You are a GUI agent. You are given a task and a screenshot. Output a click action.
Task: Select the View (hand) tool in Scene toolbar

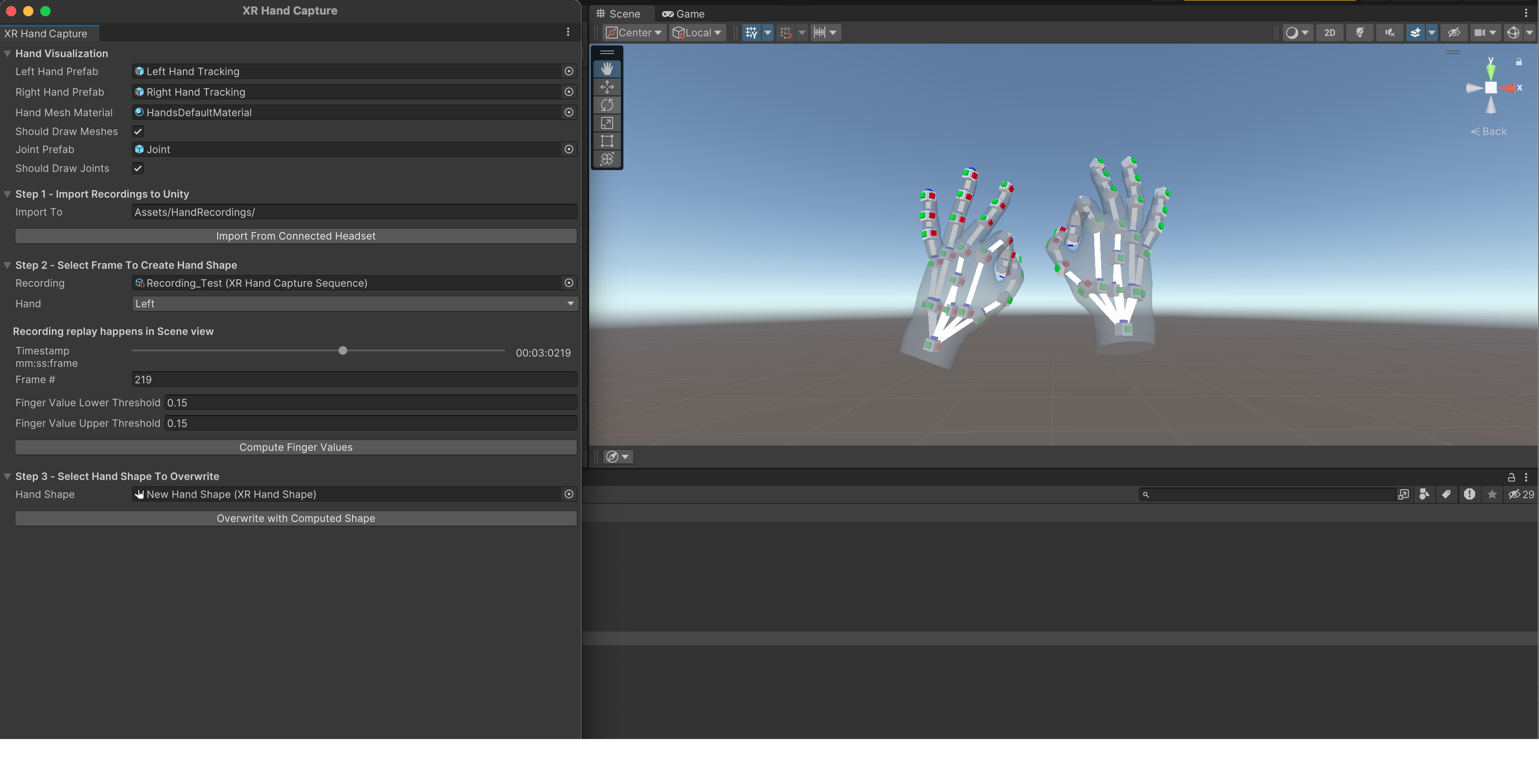tap(606, 68)
